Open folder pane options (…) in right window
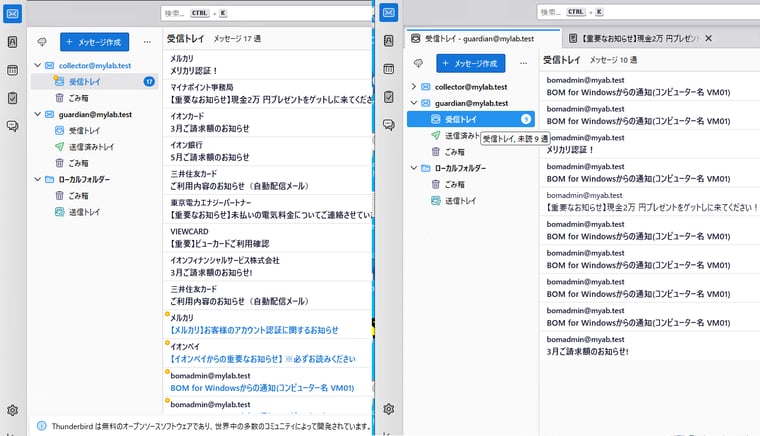The width and height of the screenshot is (760, 436). click(523, 63)
